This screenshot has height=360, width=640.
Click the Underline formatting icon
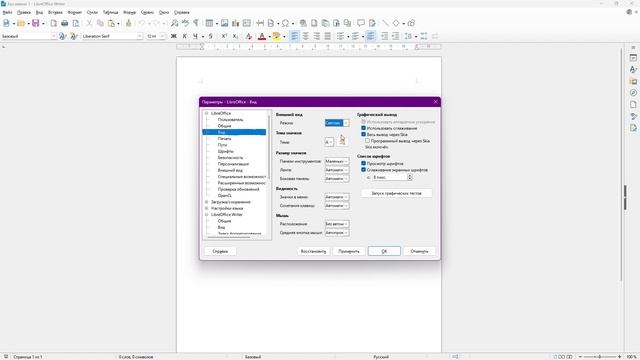click(x=196, y=36)
